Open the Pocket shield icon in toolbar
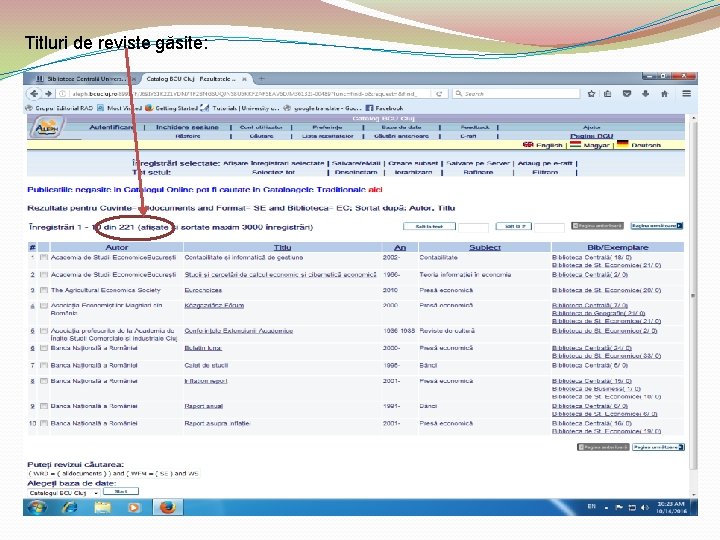Image resolution: width=720 pixels, height=540 pixels. tap(627, 94)
